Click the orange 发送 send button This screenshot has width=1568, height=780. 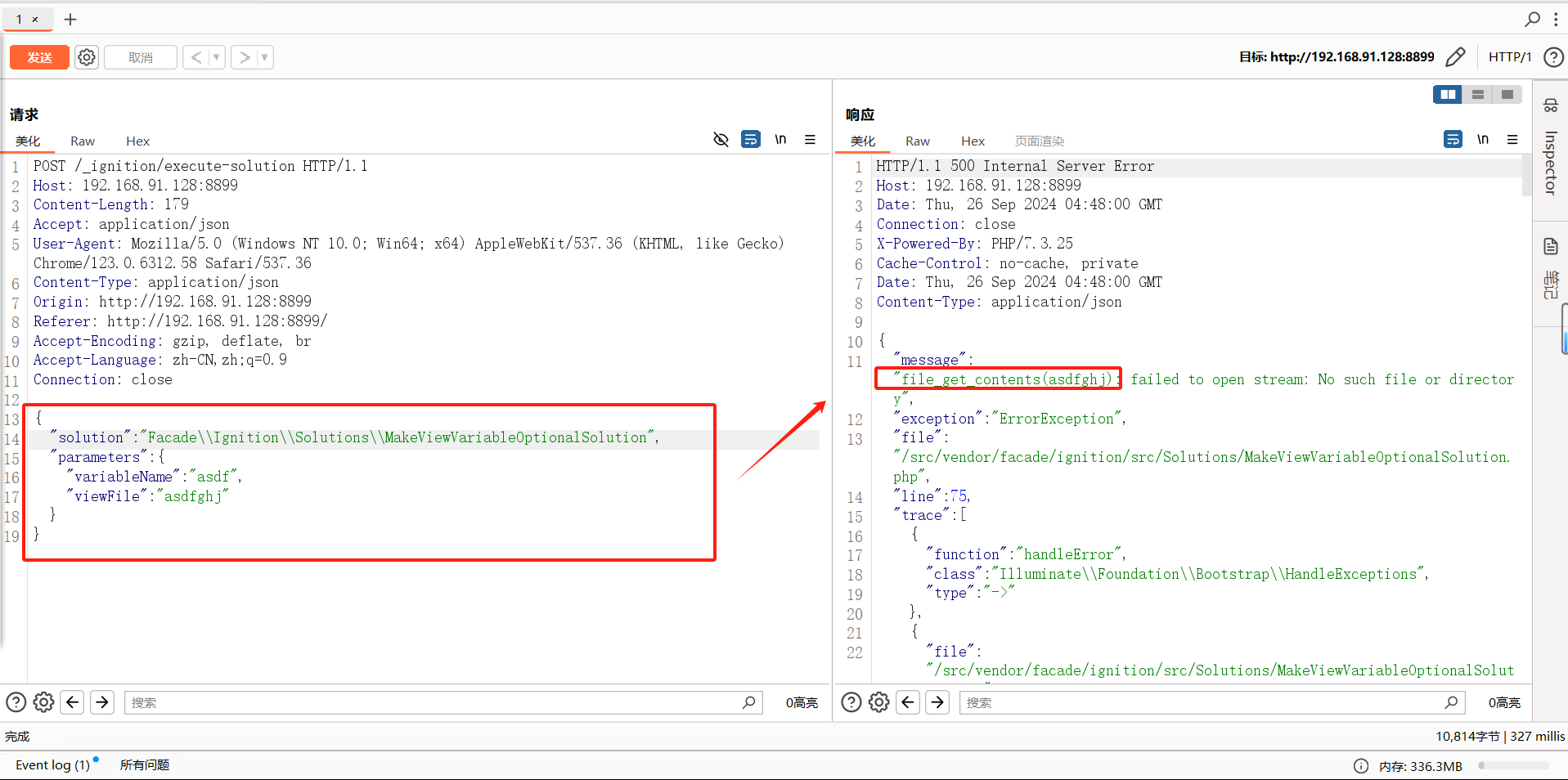pyautogui.click(x=39, y=57)
